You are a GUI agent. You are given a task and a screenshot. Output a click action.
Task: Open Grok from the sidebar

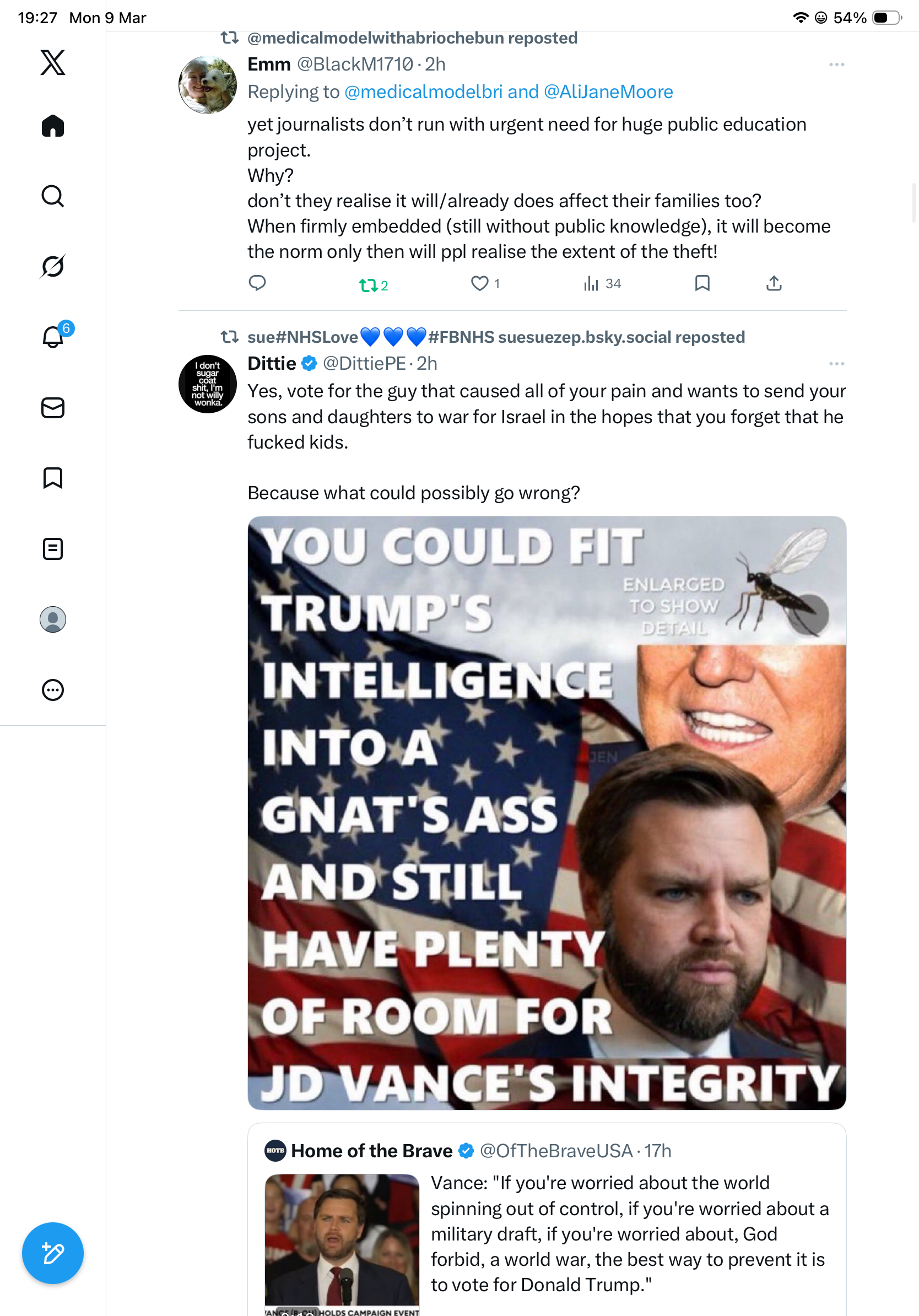[x=53, y=266]
